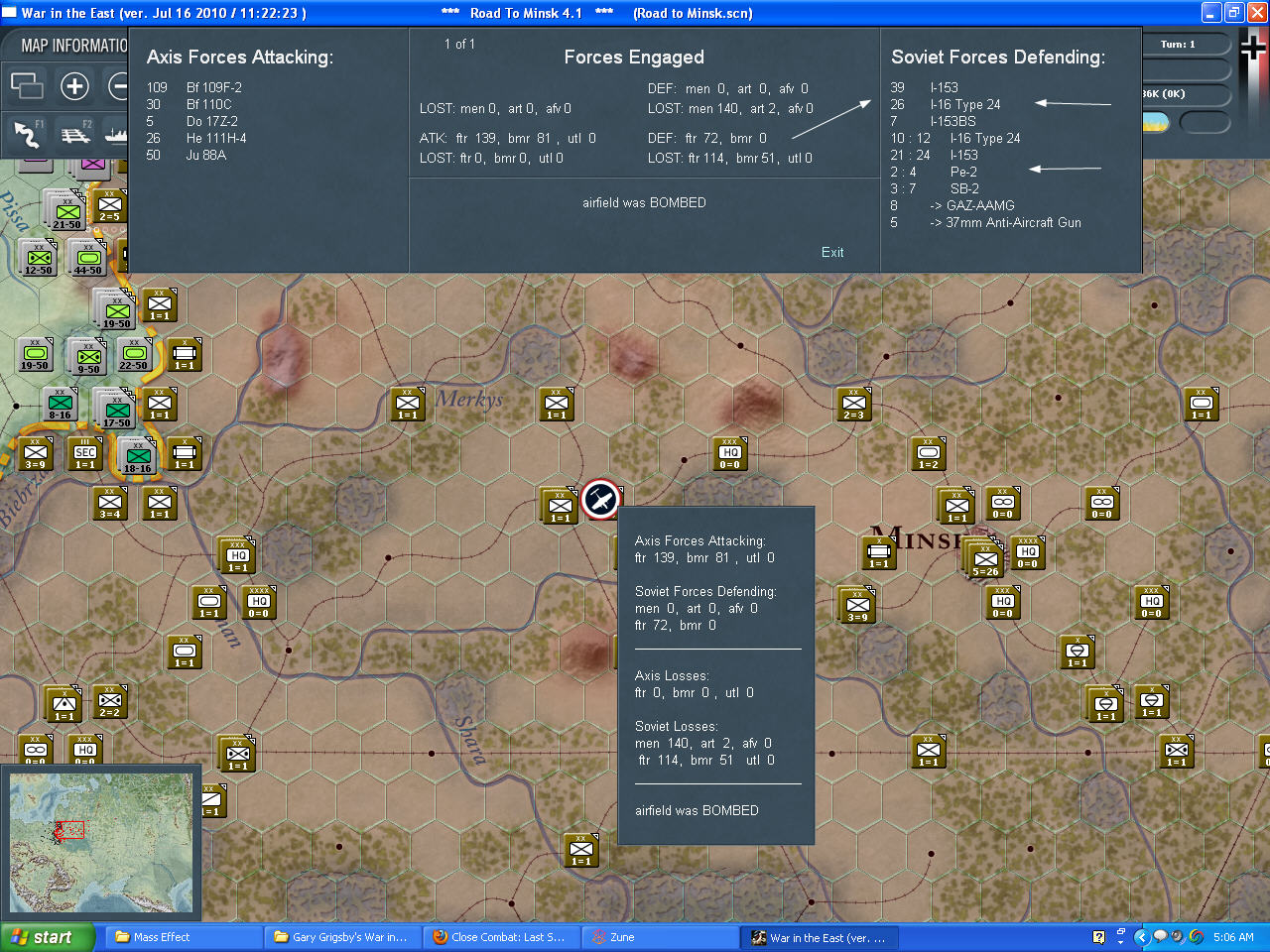1270x952 pixels.
Task: Click the 1 of 1 report pager
Action: point(461,44)
